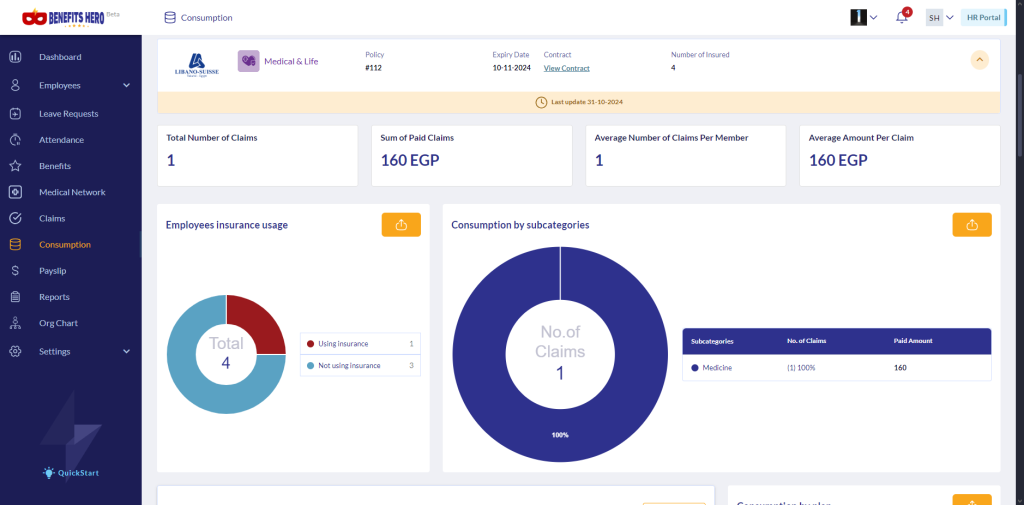
Task: Open the company switcher dropdown arrow
Action: [x=874, y=18]
